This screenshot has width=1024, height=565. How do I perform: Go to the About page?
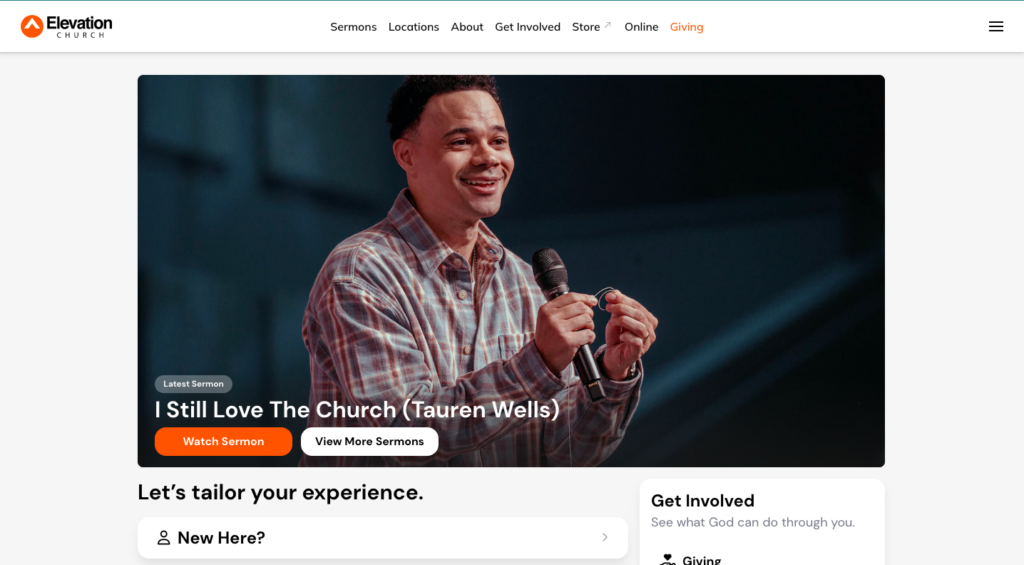[467, 27]
